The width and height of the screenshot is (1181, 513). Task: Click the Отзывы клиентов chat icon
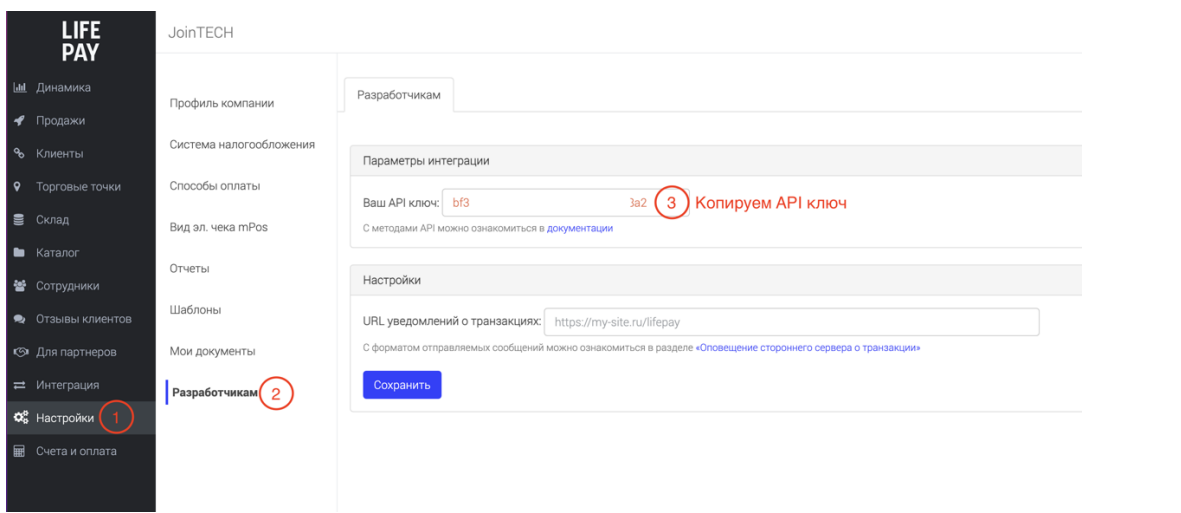pos(20,319)
